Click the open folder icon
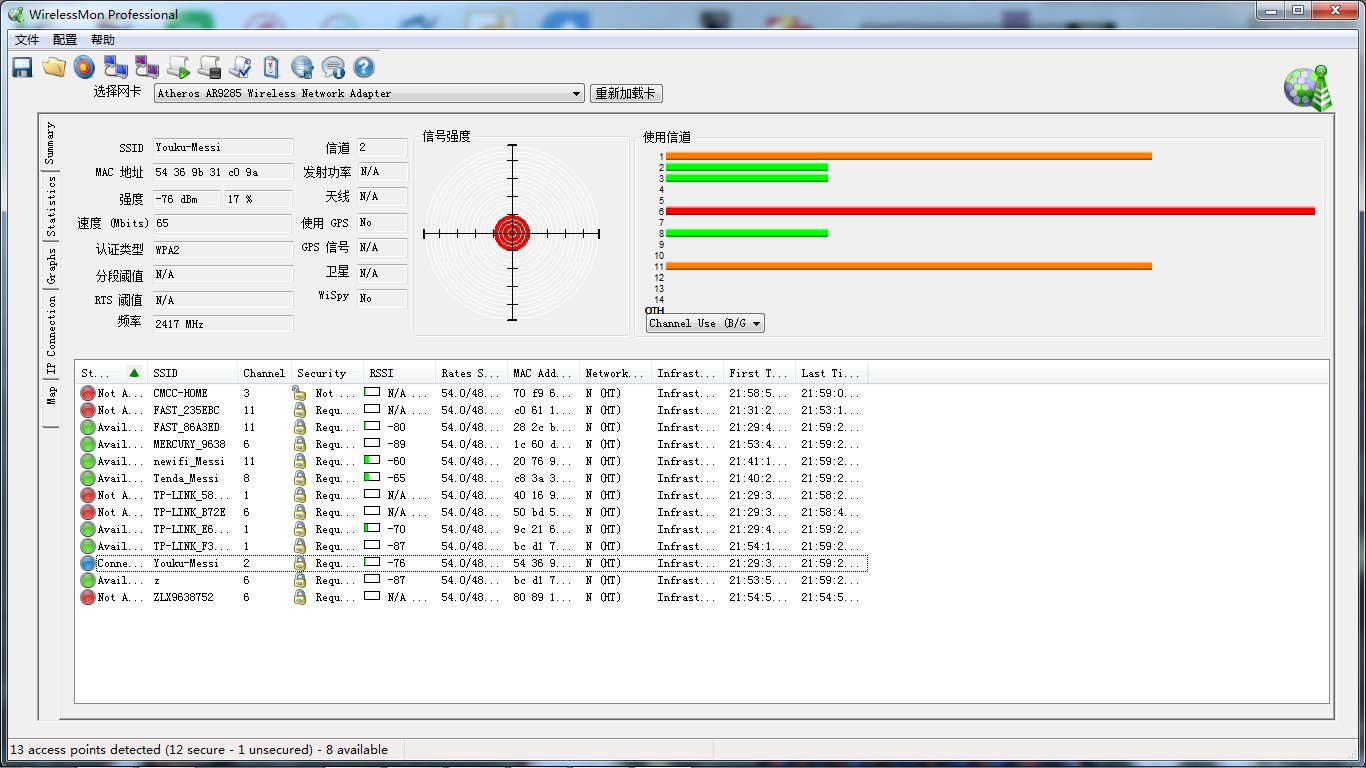This screenshot has height=768, width=1366. click(54, 67)
